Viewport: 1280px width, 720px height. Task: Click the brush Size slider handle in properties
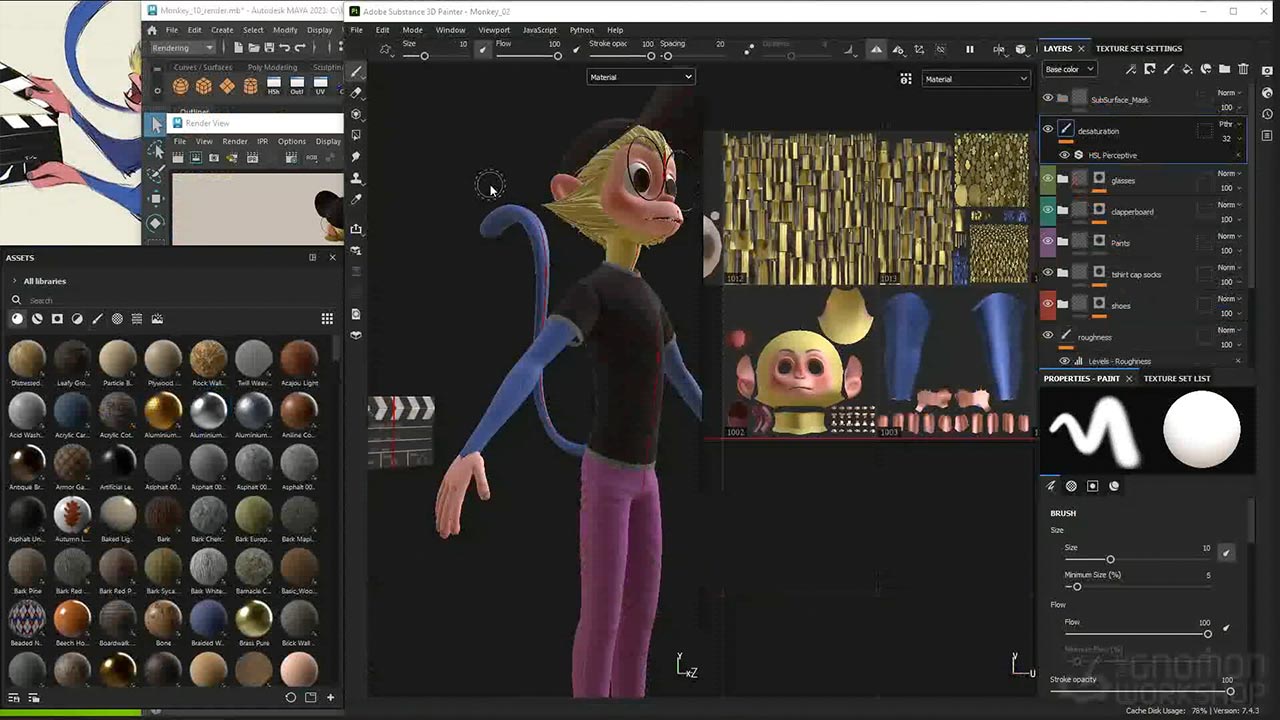(1110, 559)
